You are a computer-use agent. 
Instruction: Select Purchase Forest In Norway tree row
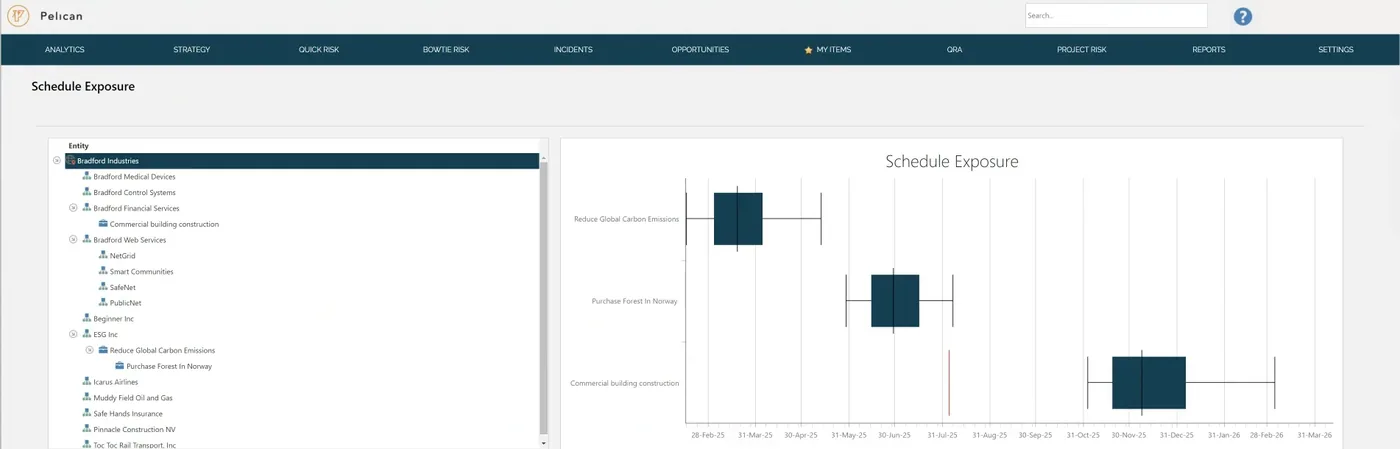click(x=169, y=366)
